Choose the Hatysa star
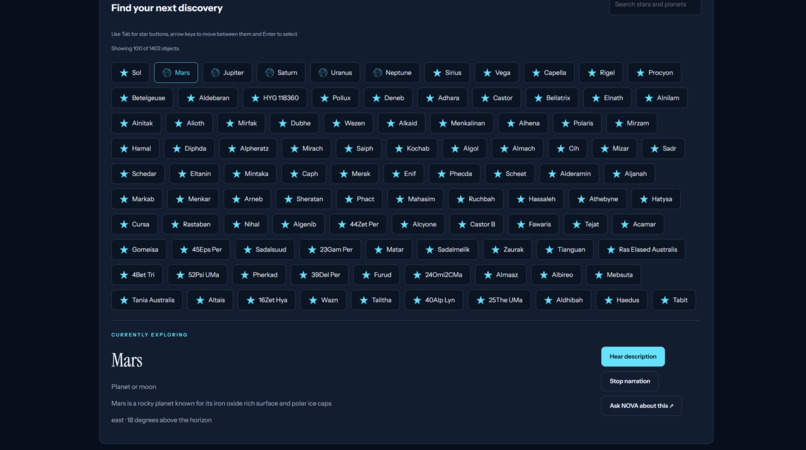This screenshot has width=806, height=450. click(x=656, y=199)
